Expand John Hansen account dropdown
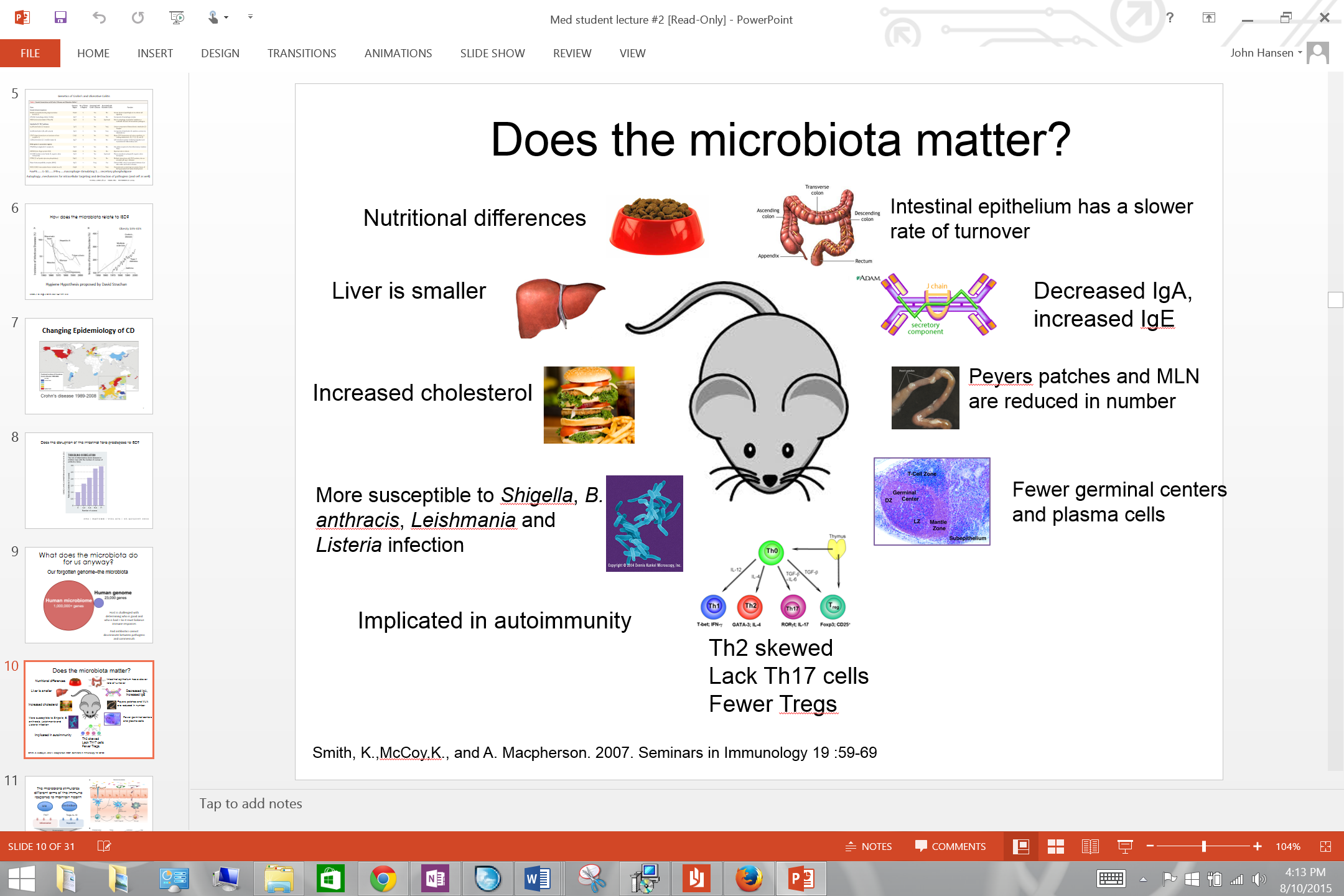The image size is (1344, 896). click(x=1300, y=53)
